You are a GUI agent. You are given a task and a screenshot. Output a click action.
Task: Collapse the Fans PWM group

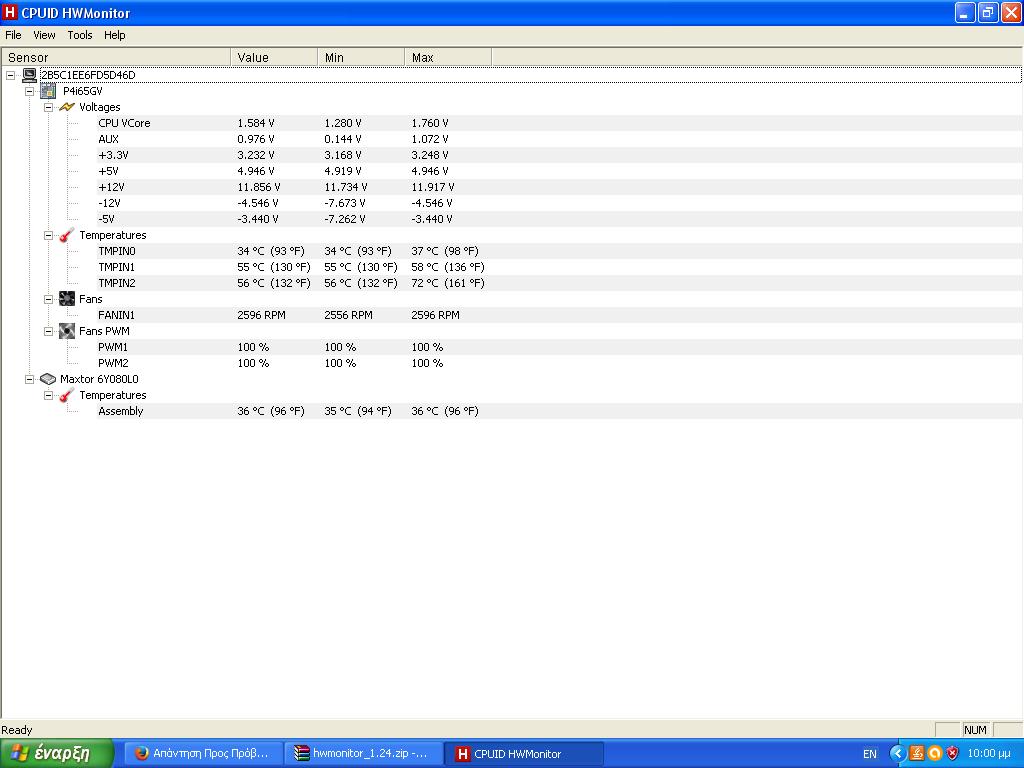pyautogui.click(x=48, y=331)
